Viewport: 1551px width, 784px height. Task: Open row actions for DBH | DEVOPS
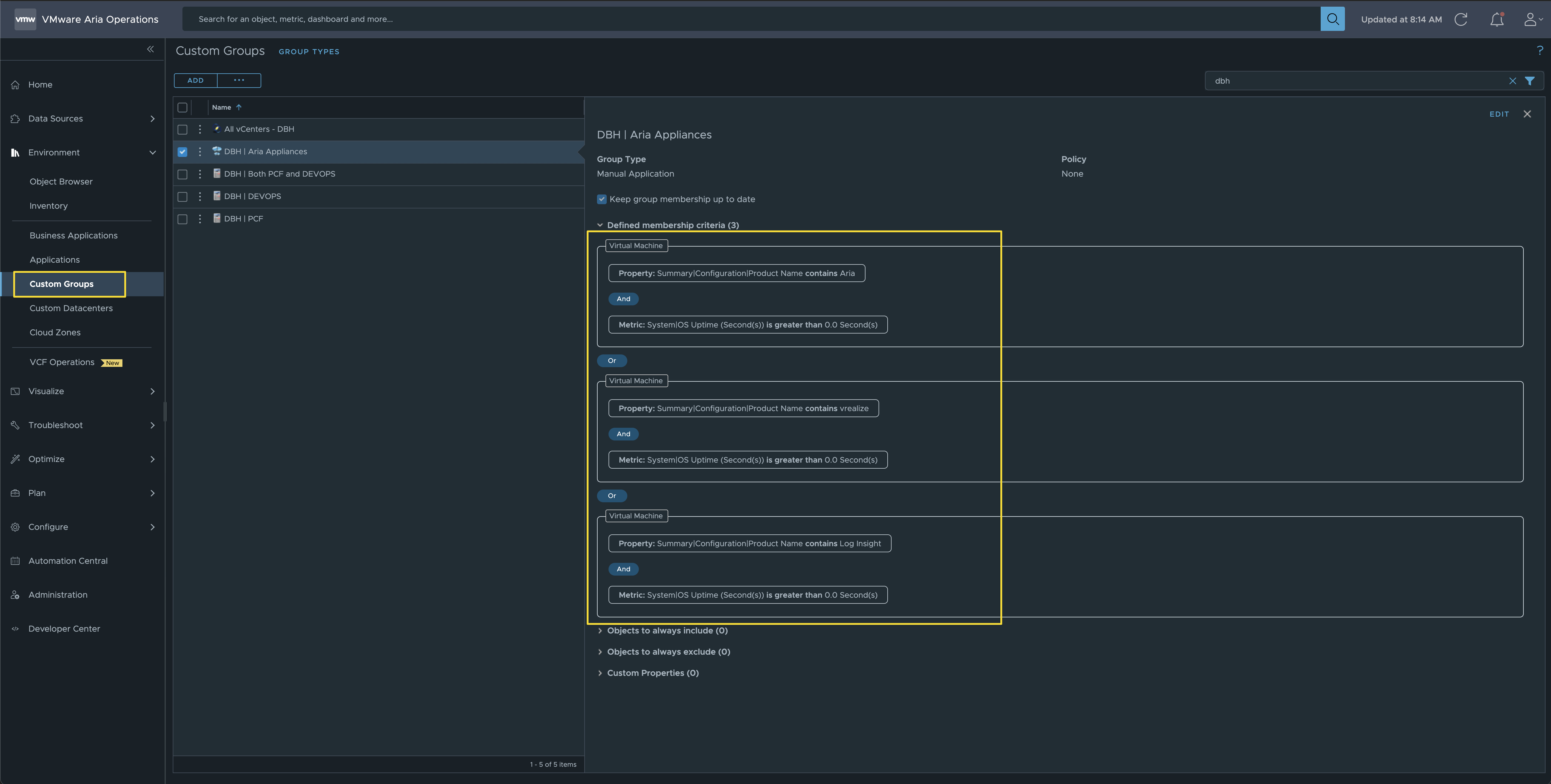200,196
